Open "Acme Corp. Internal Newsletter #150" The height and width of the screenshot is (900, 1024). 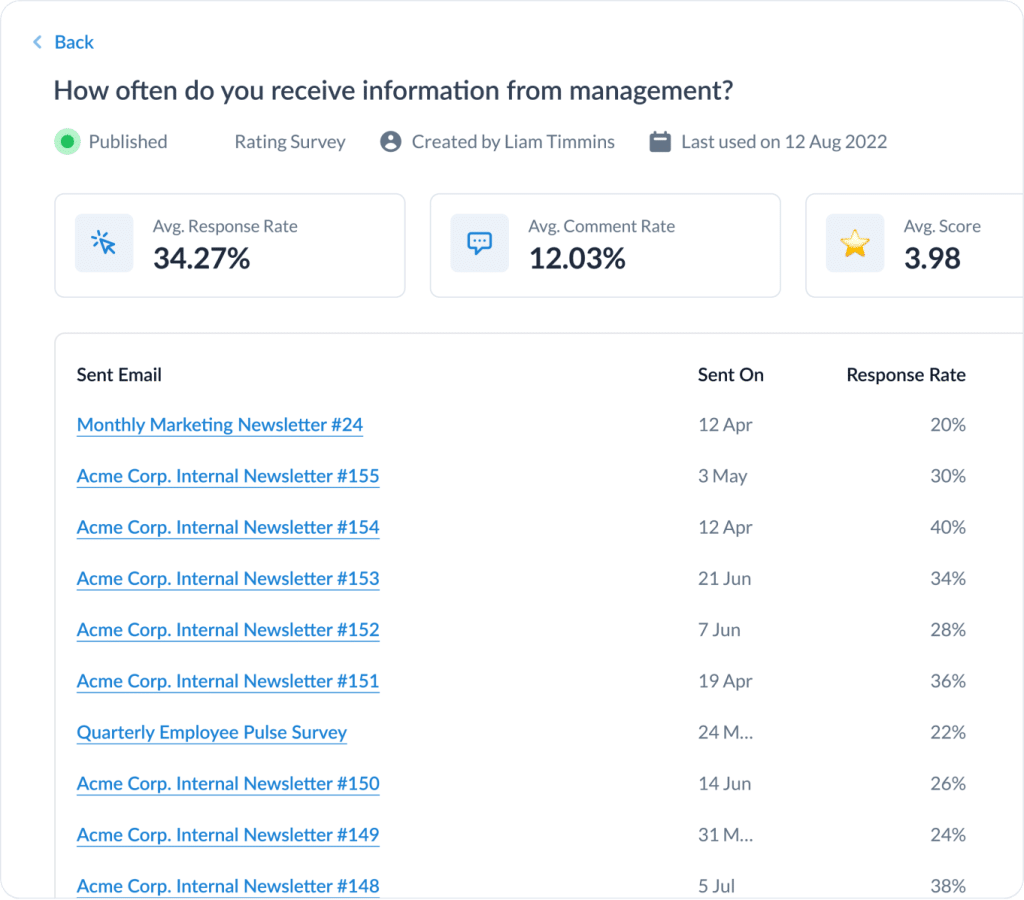[228, 783]
